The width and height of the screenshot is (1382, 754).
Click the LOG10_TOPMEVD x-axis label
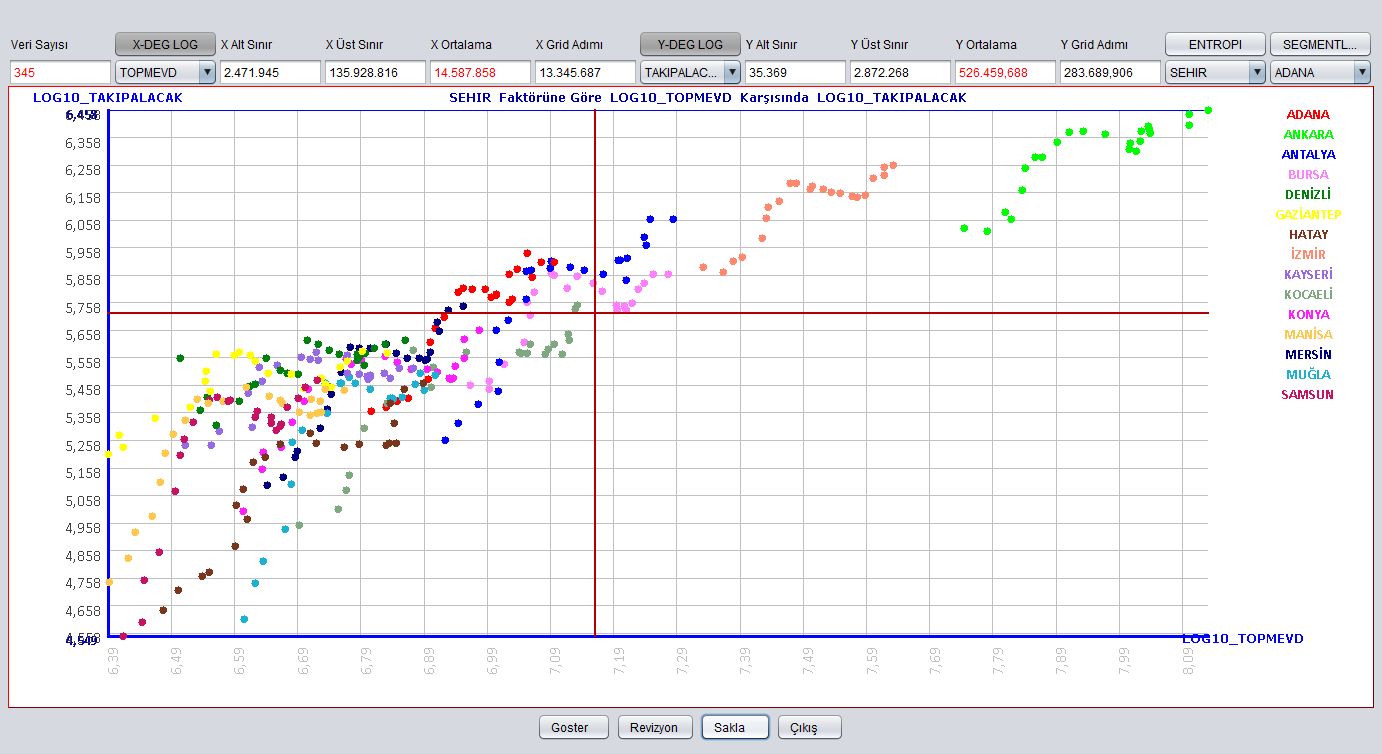coord(1243,638)
